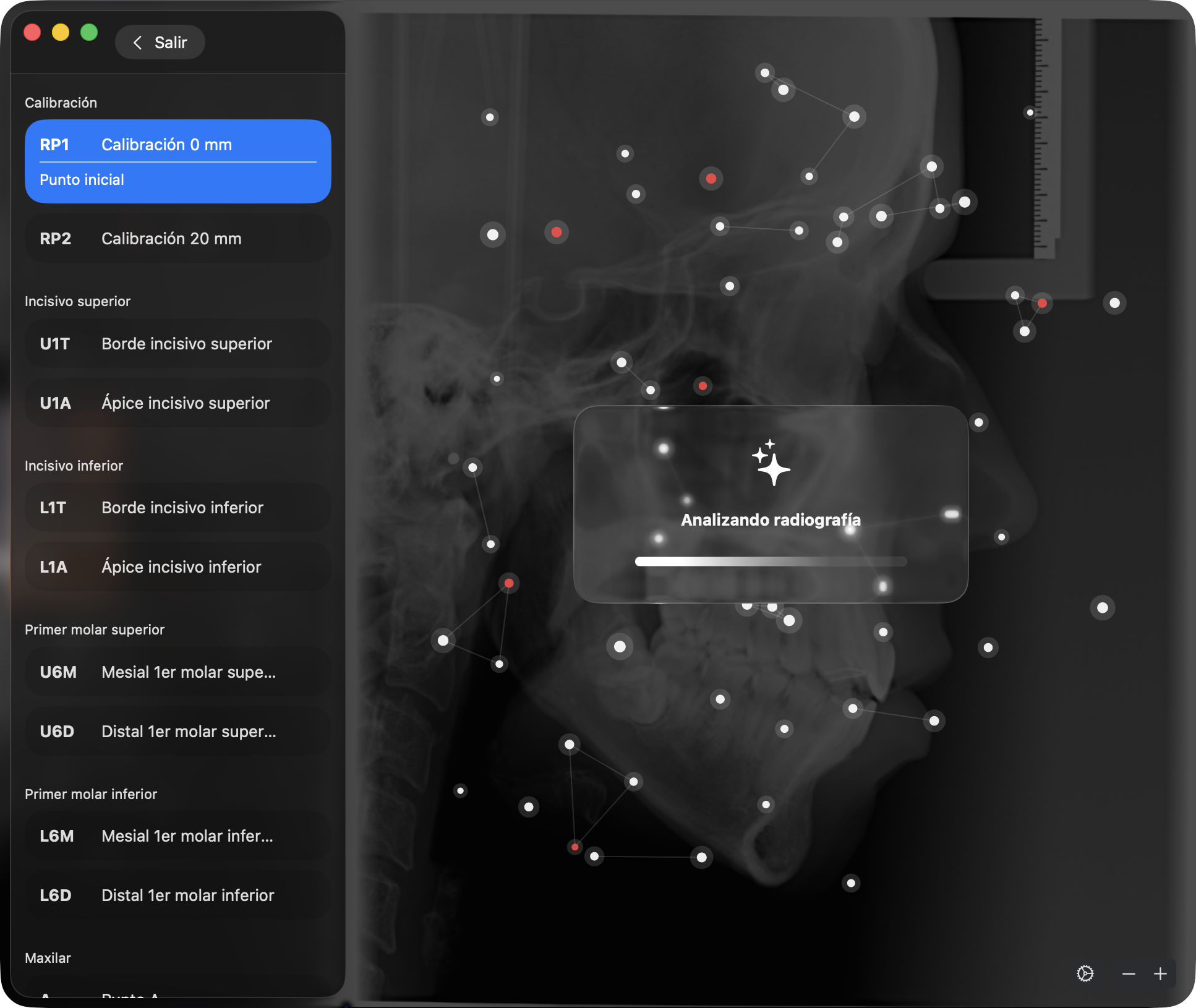The height and width of the screenshot is (1008, 1196).
Task: Click the analysis progress bar
Action: (771, 562)
